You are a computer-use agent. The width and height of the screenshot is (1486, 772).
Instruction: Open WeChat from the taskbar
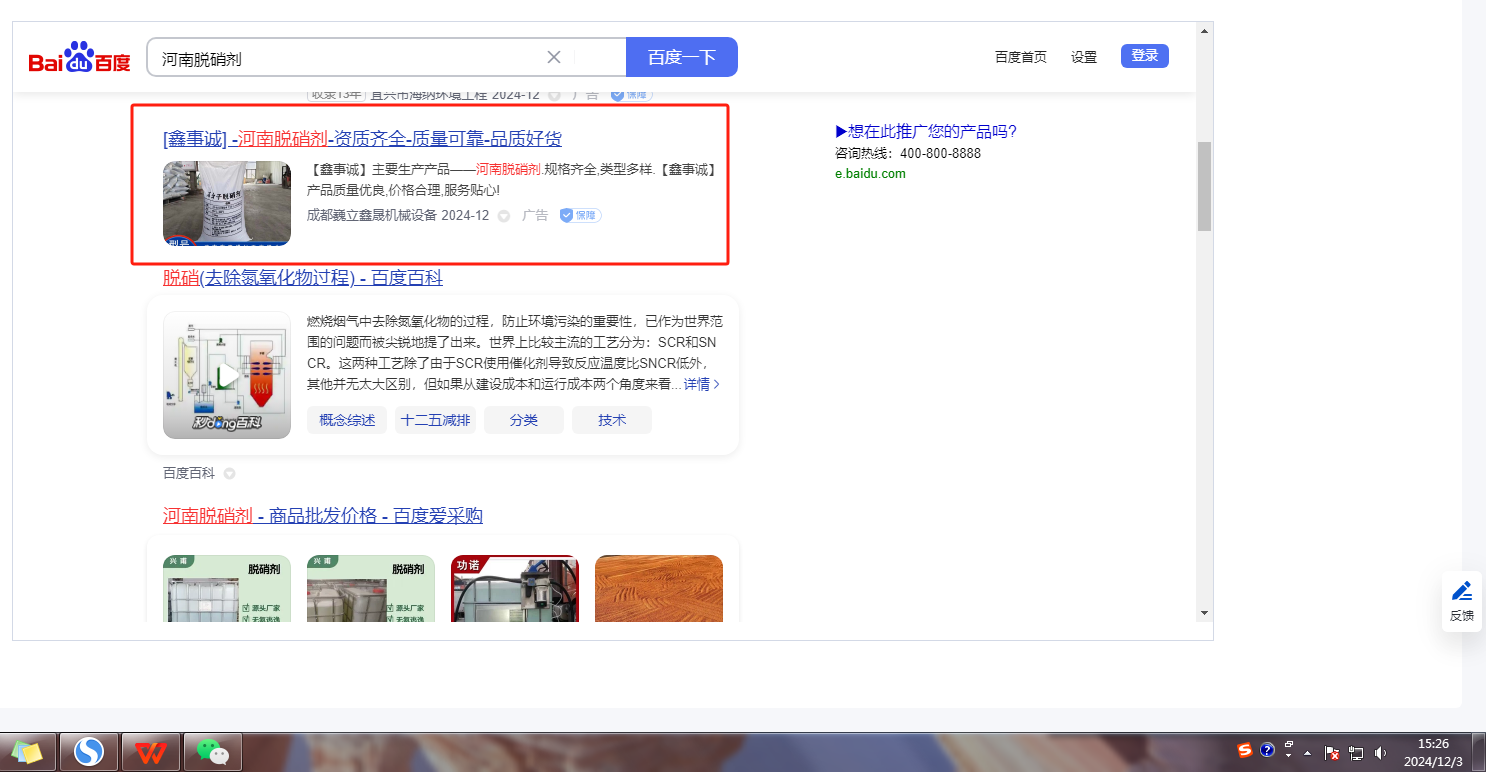[212, 751]
